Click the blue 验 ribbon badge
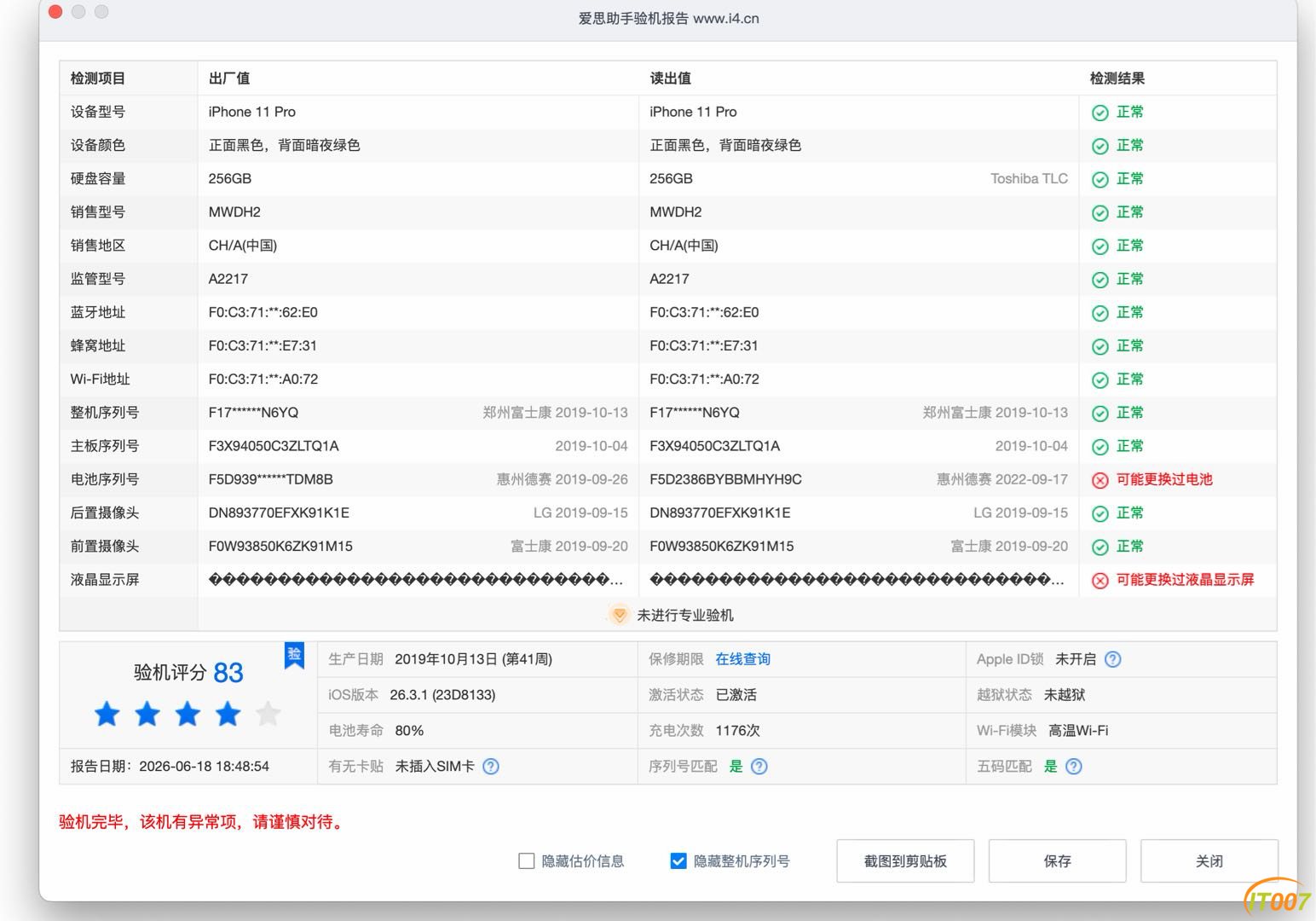 [294, 655]
